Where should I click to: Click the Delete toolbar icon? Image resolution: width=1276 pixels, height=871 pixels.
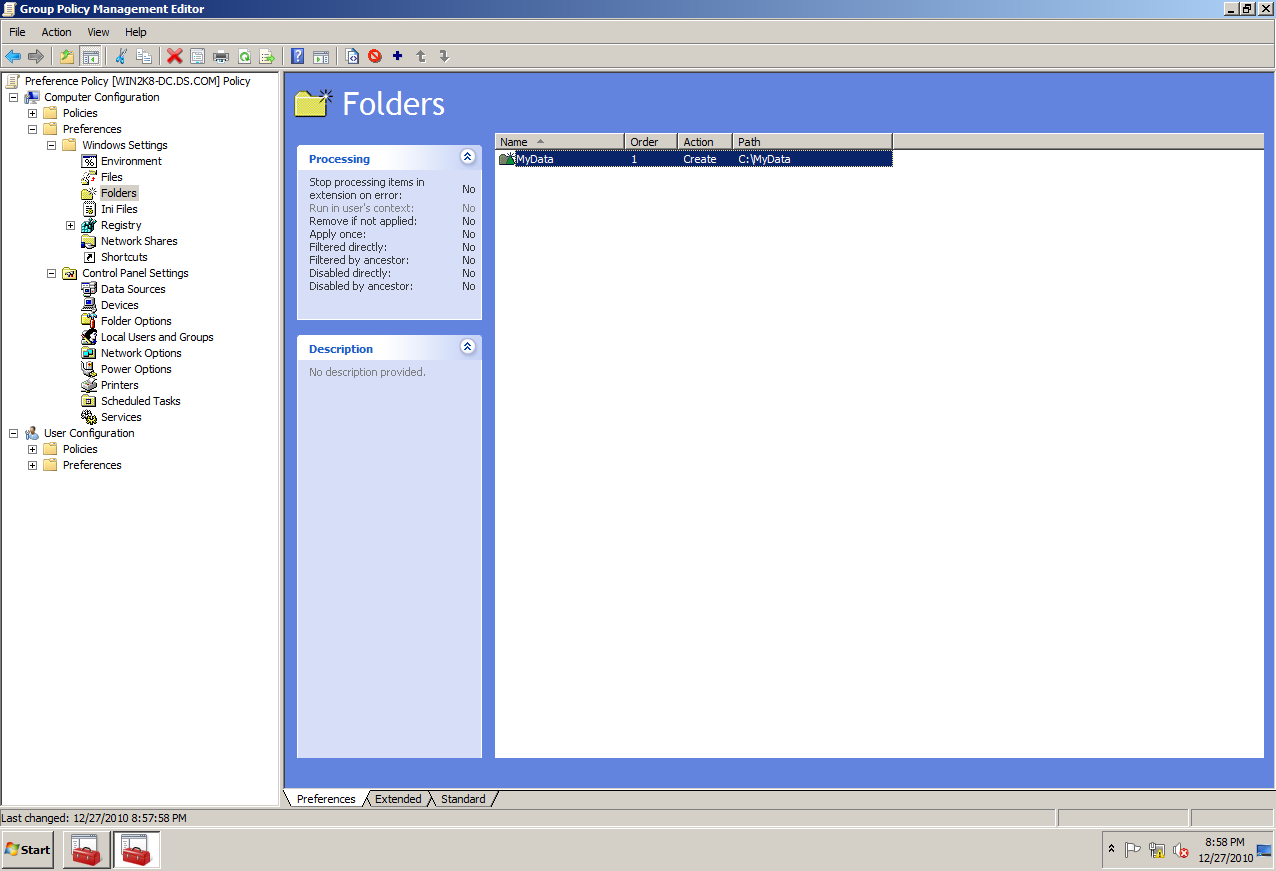(x=174, y=56)
